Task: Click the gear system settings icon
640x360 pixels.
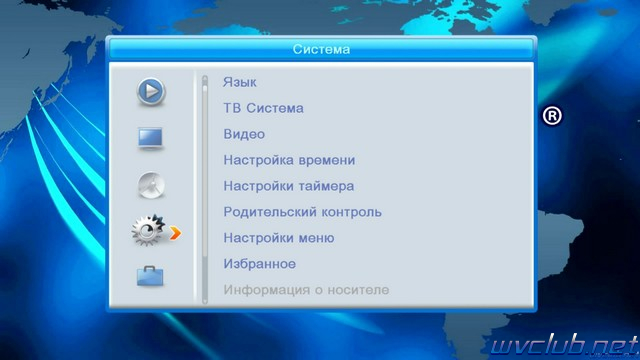Action: click(x=148, y=230)
